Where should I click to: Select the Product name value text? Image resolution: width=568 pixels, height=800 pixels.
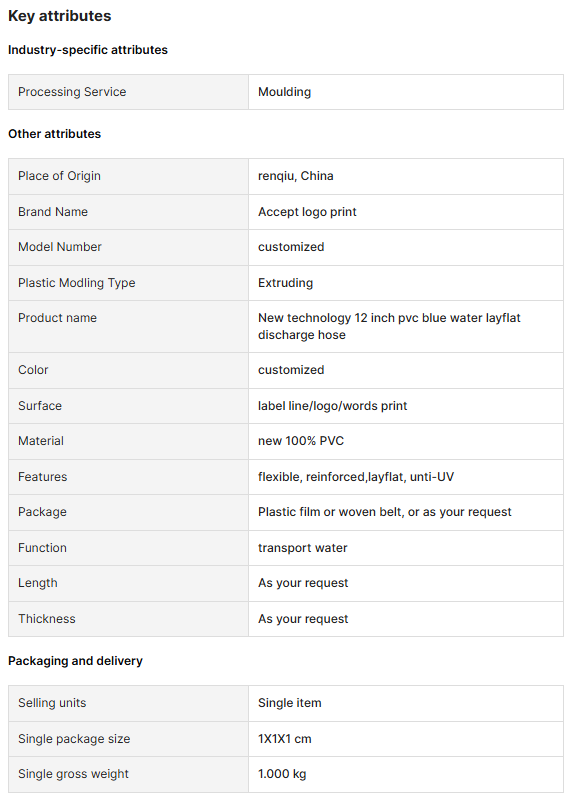click(389, 326)
